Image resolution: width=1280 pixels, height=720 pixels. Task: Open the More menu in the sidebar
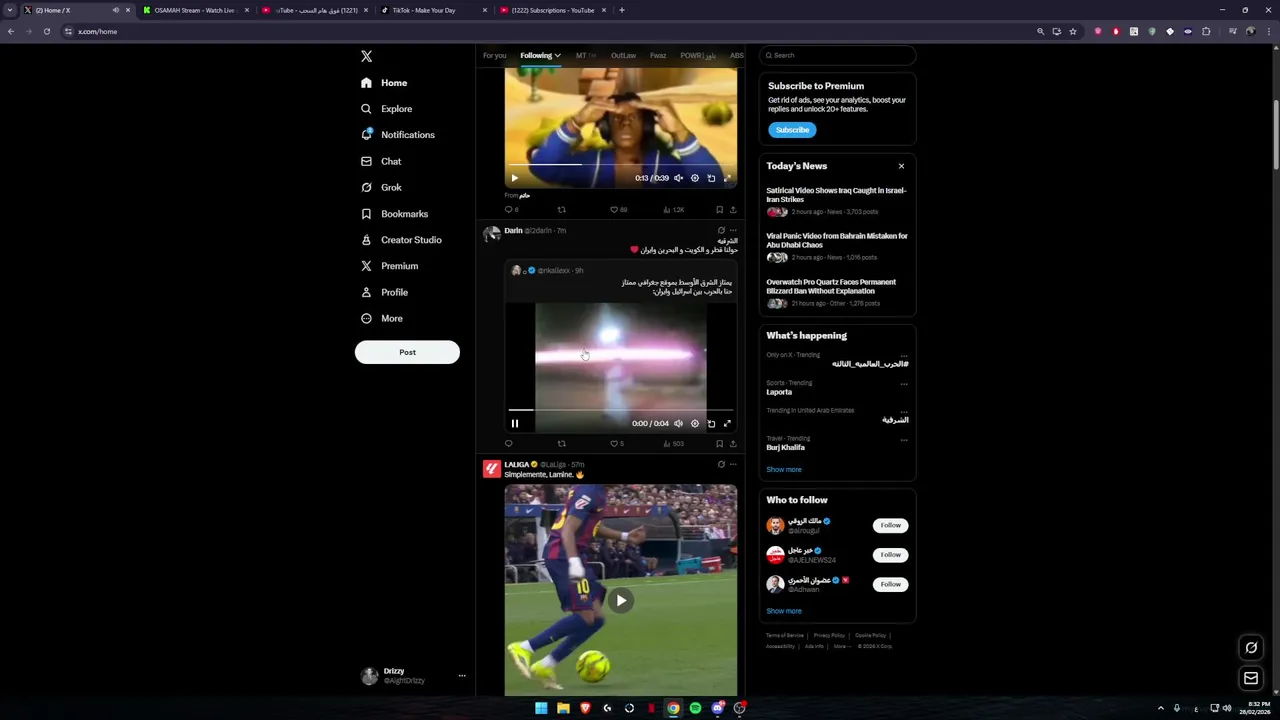[x=382, y=318]
